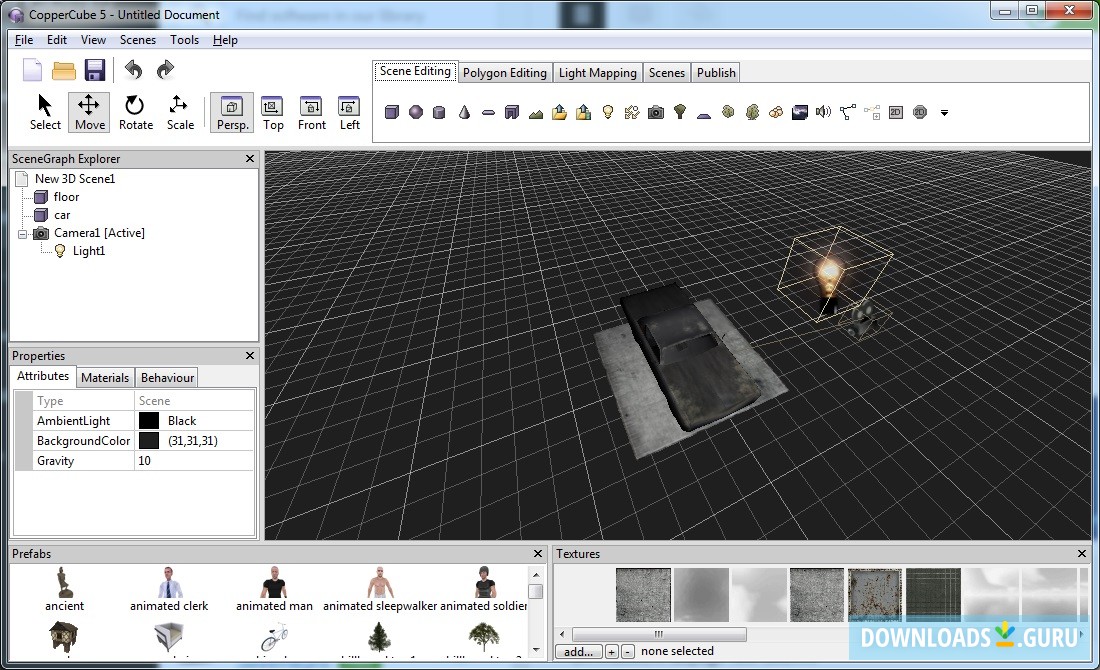Click the AmbientLight black color swatch
Viewport: 1100px width, 670px height.
[149, 421]
